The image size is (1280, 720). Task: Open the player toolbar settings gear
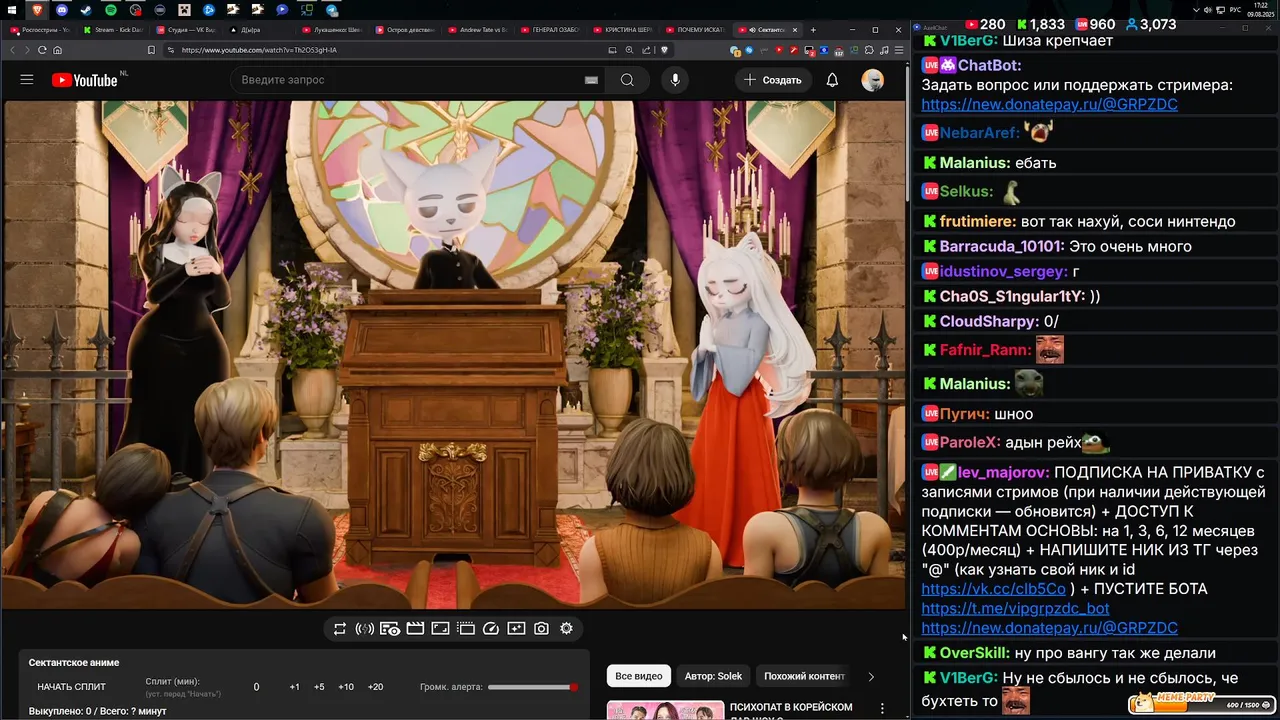point(567,629)
